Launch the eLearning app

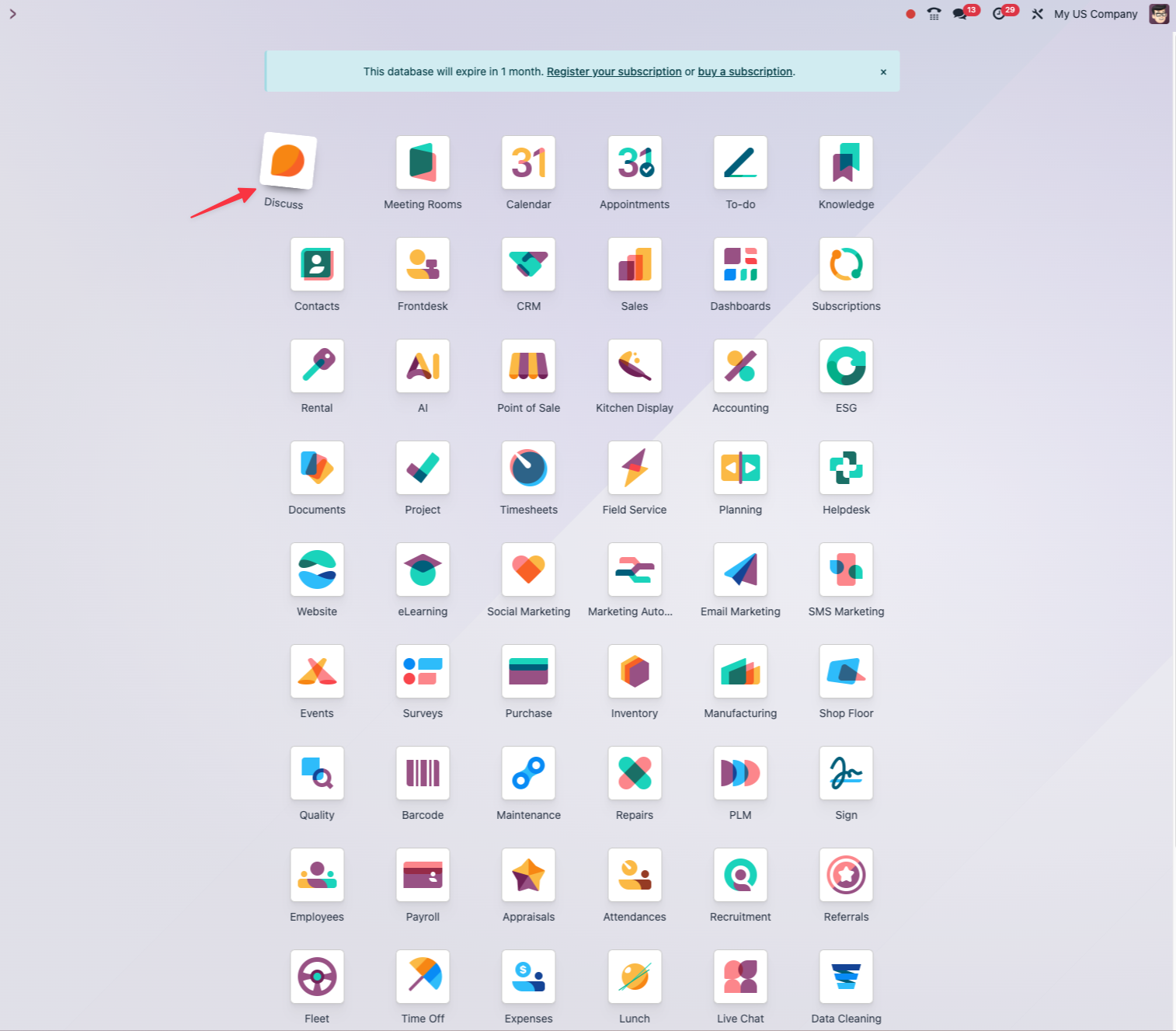point(423,569)
